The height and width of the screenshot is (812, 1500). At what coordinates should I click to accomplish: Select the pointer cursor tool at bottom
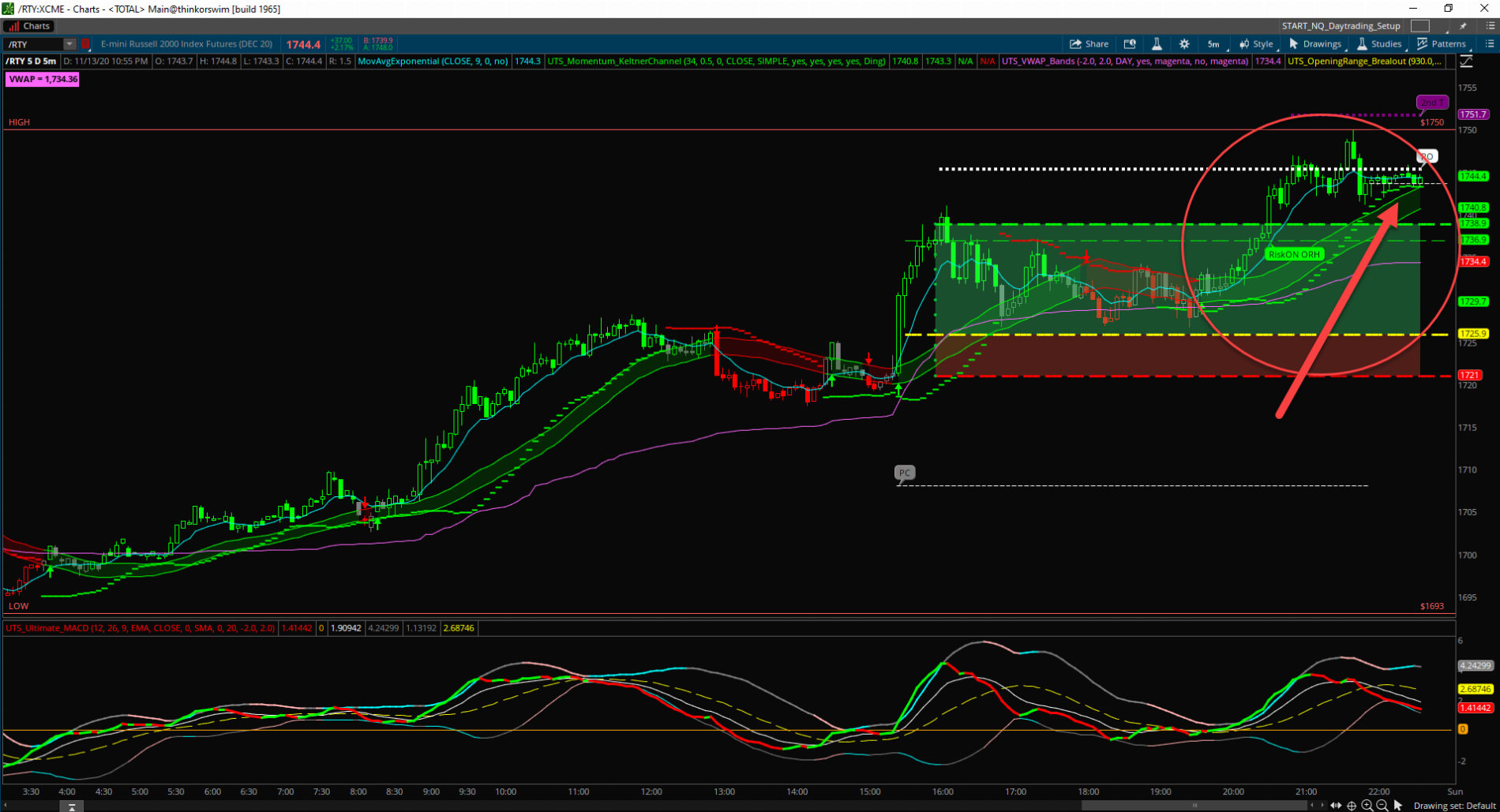click(1398, 806)
